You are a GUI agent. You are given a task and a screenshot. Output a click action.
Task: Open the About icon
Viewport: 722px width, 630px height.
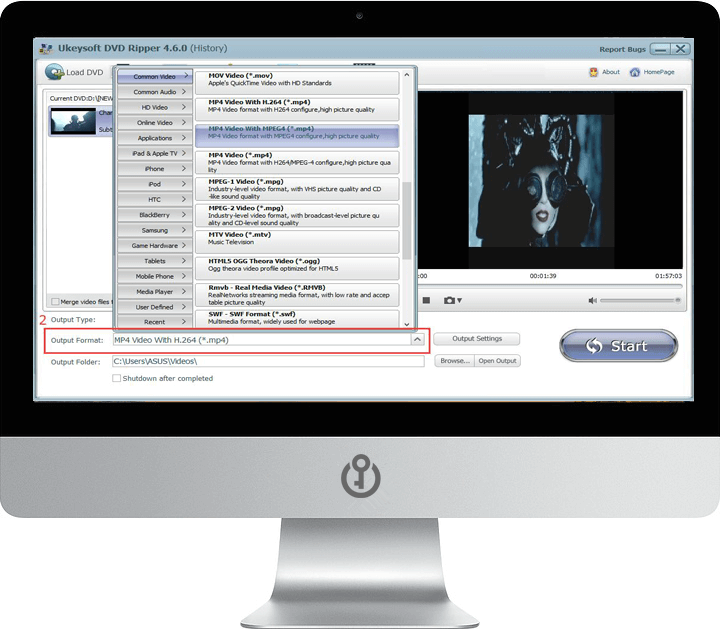tap(594, 72)
